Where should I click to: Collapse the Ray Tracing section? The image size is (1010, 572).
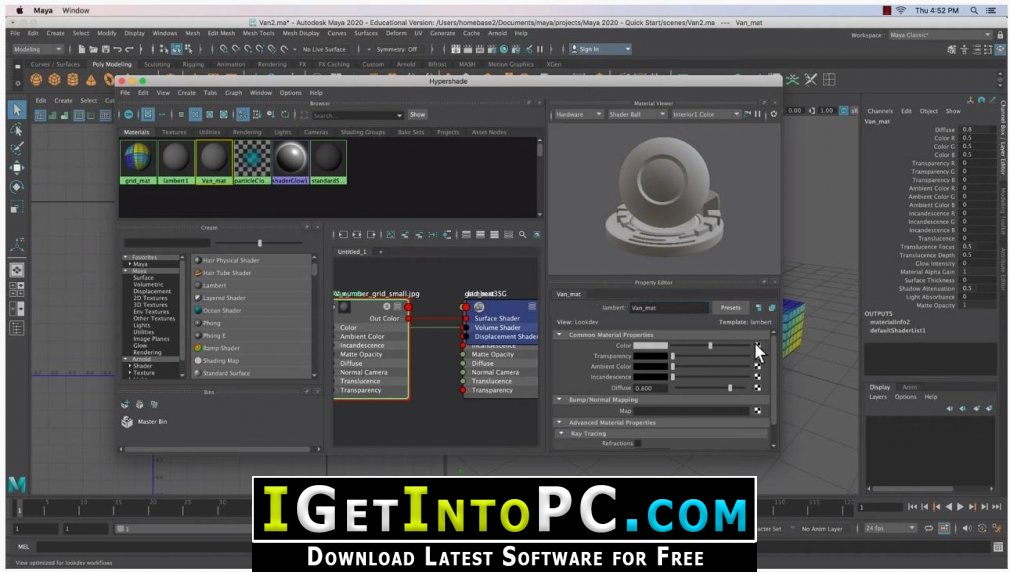(562, 434)
